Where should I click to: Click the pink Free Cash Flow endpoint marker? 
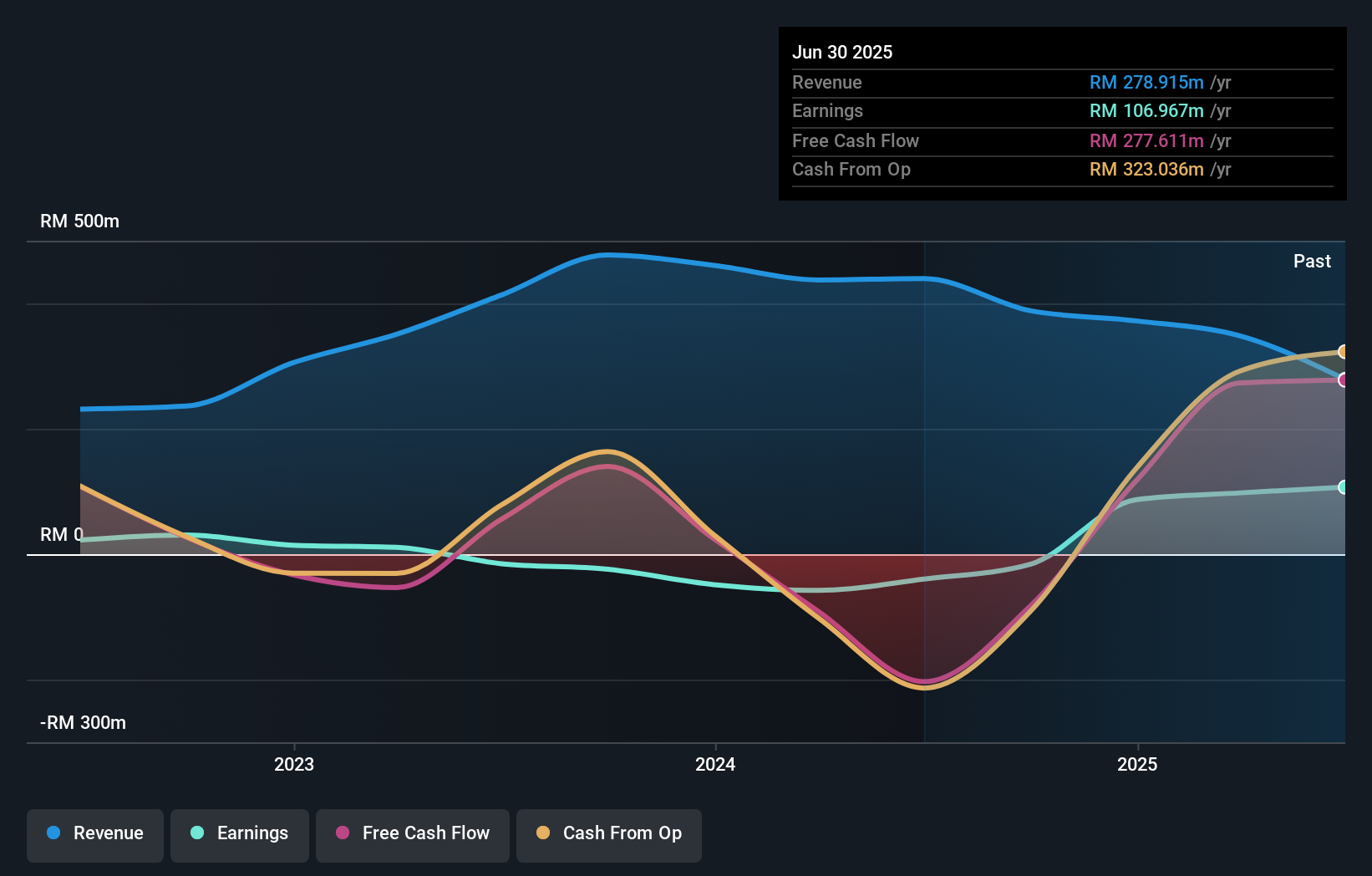click(1343, 380)
